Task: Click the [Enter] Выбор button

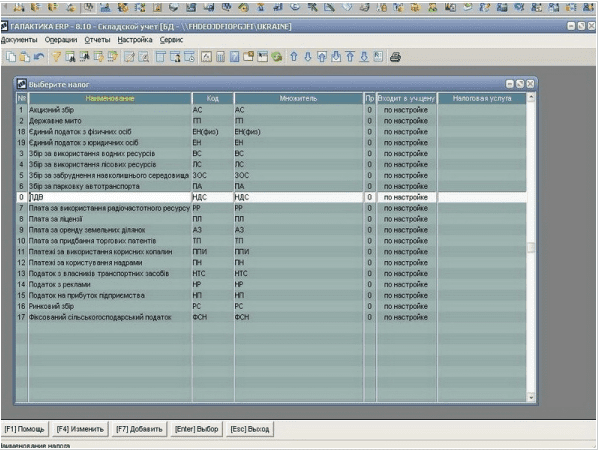Action: (x=196, y=429)
